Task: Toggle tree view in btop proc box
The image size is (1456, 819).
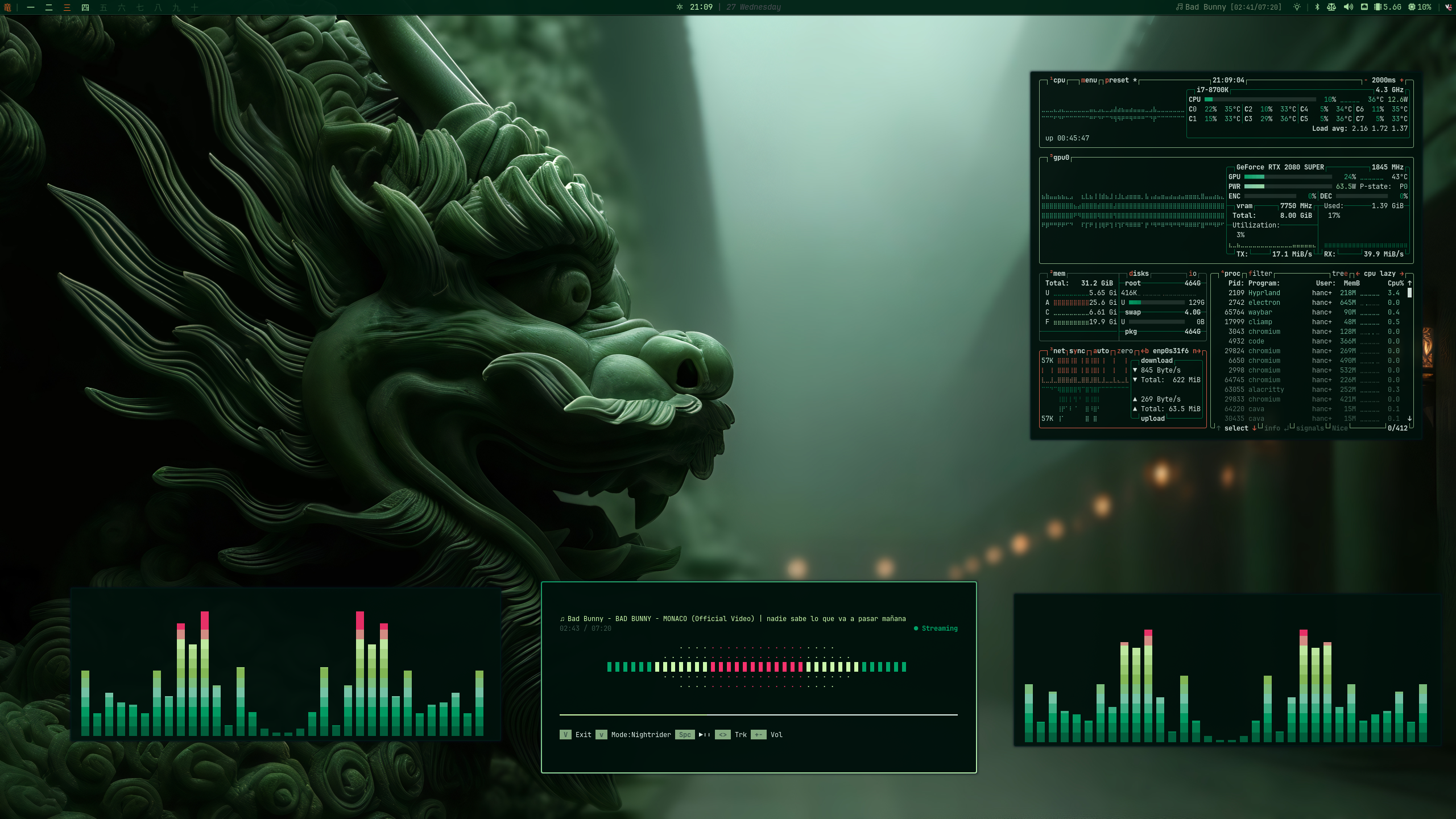Action: click(x=1339, y=274)
